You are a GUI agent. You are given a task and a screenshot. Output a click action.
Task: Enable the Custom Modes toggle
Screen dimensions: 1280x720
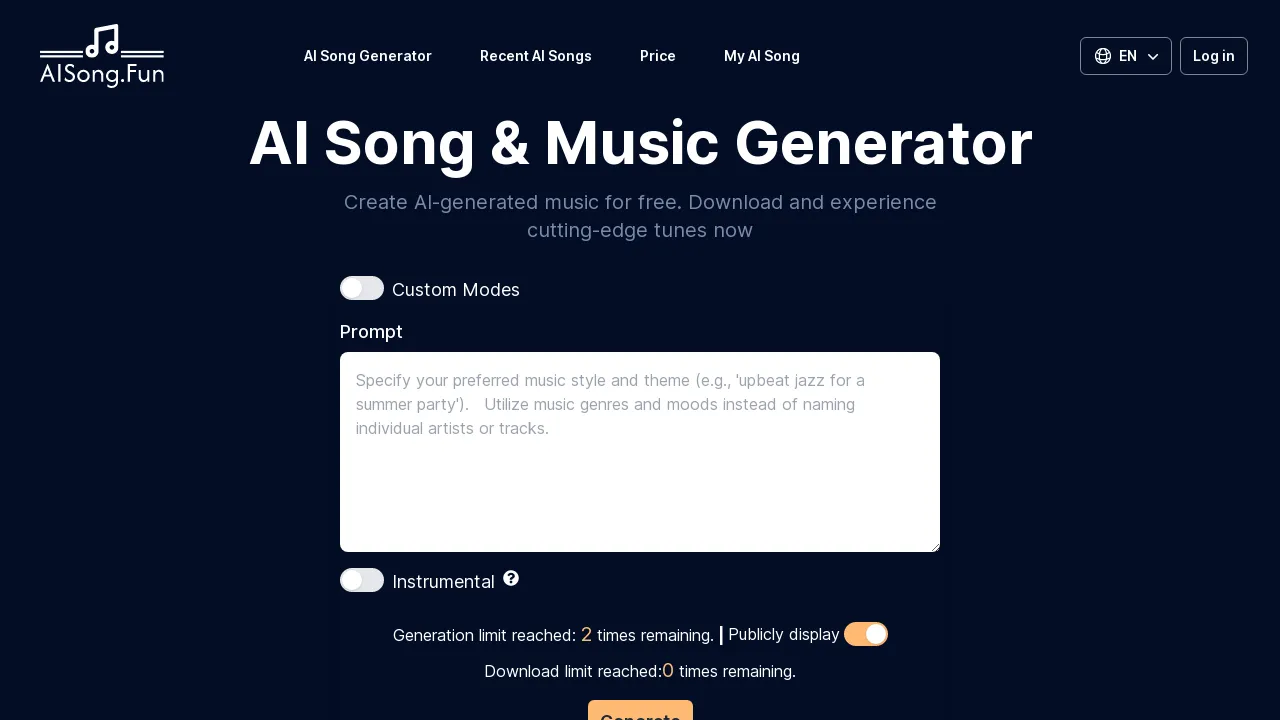coord(362,288)
